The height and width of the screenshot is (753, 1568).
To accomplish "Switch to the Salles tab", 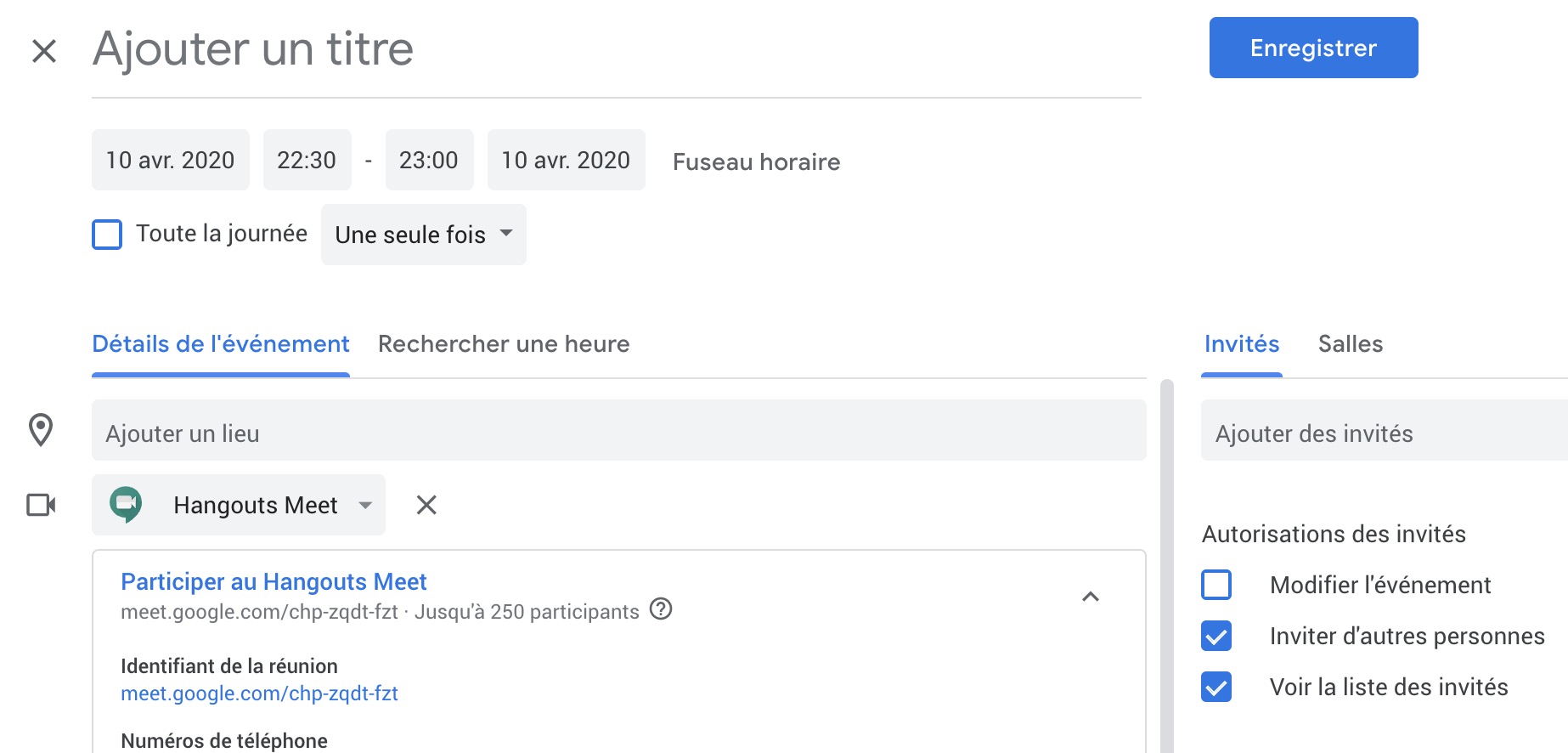I will 1350,344.
